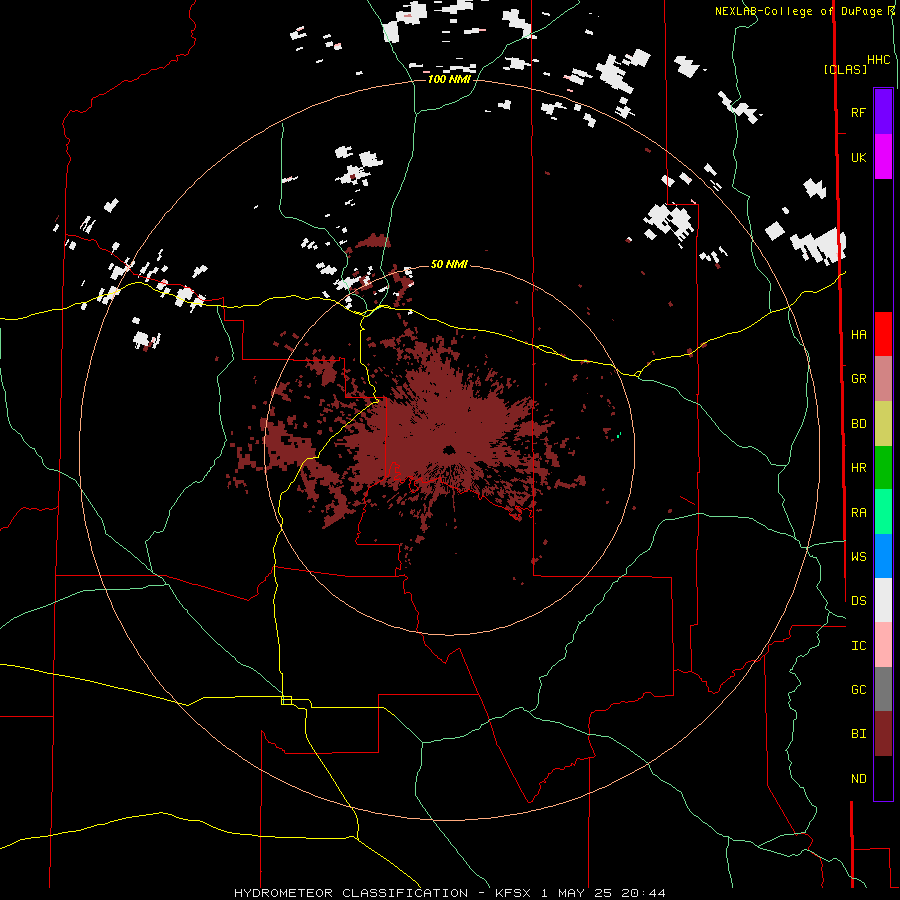
Task: Click the HA legend label
Action: point(858,334)
